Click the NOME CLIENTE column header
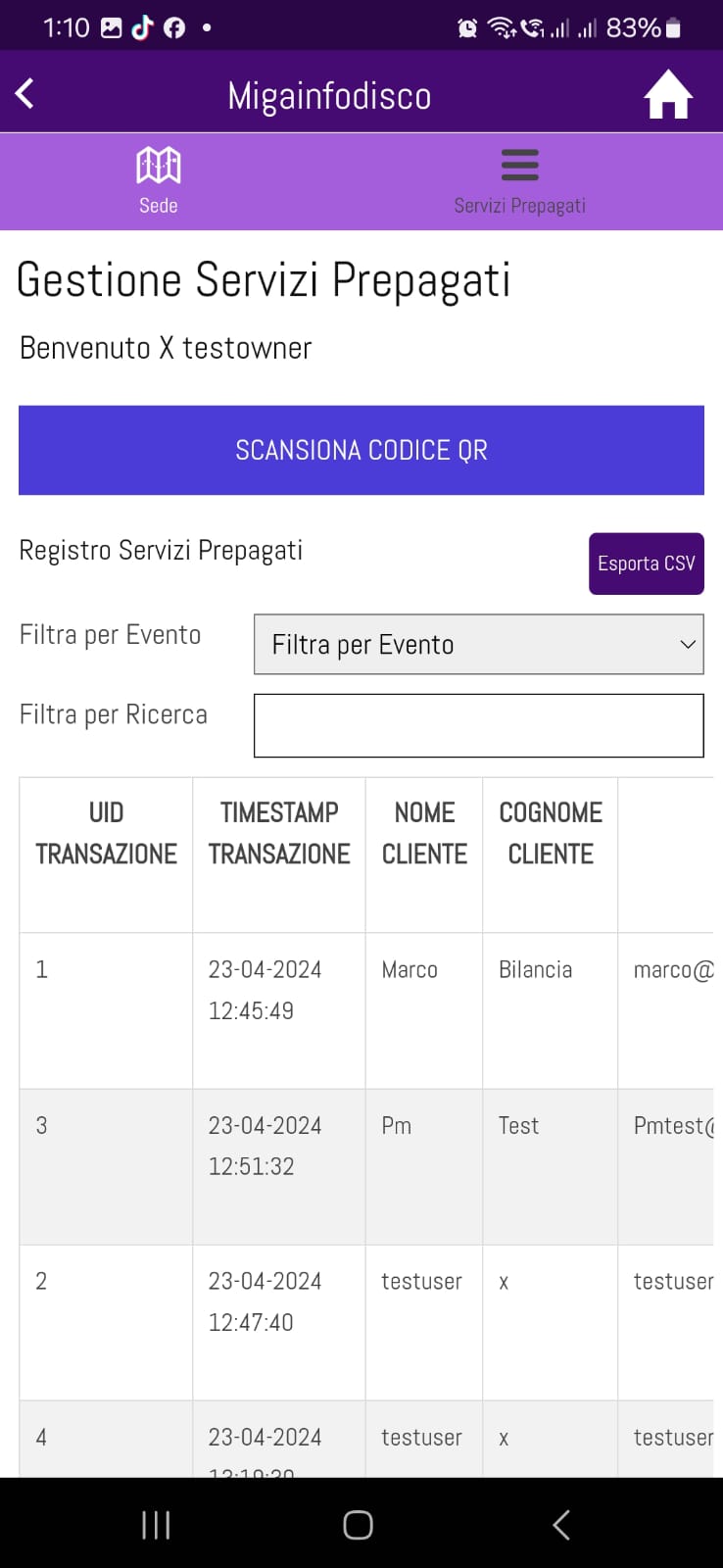This screenshot has width=723, height=1568. (x=424, y=834)
